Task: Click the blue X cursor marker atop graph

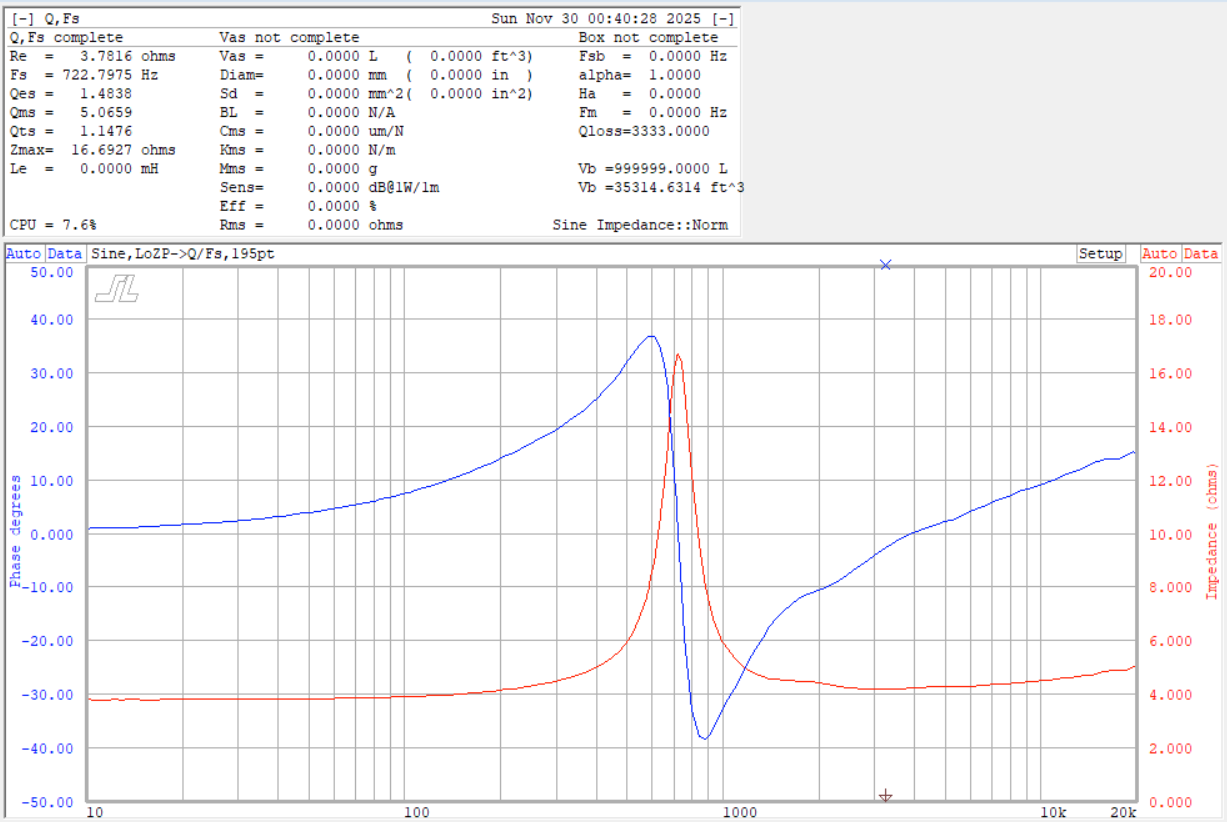Action: click(x=885, y=264)
